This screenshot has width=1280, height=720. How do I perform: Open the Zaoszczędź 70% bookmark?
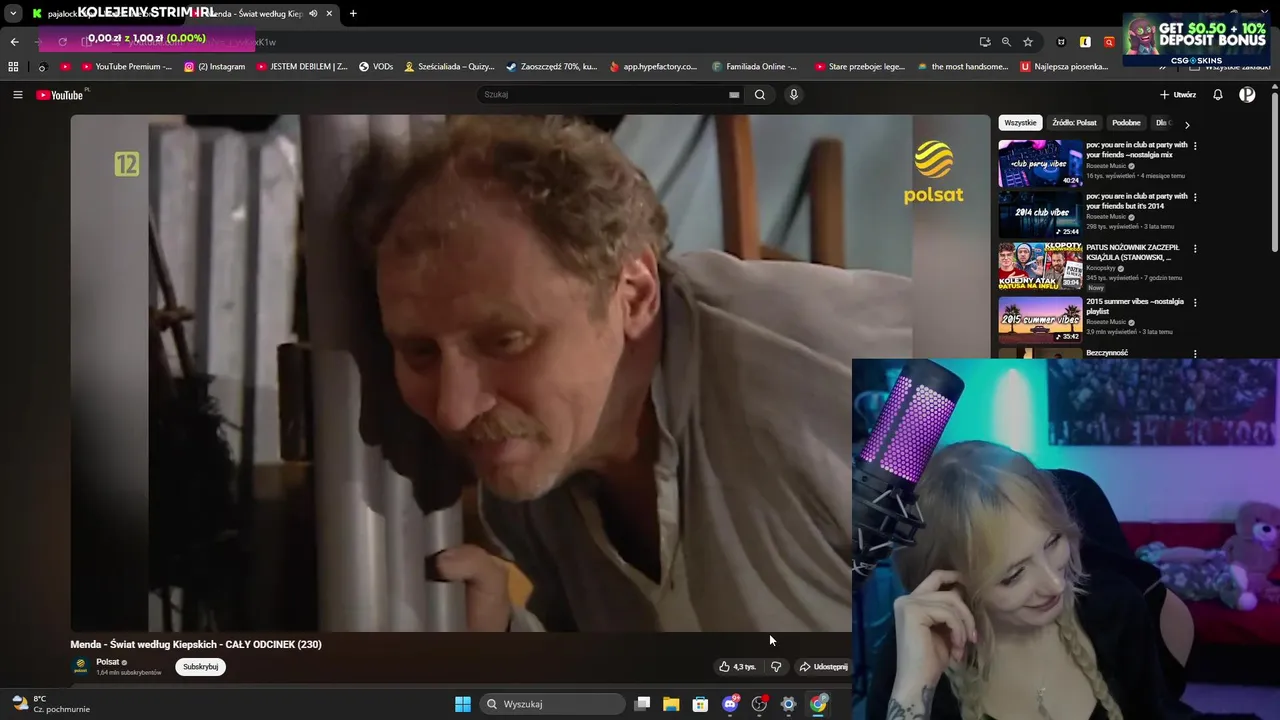tap(551, 67)
